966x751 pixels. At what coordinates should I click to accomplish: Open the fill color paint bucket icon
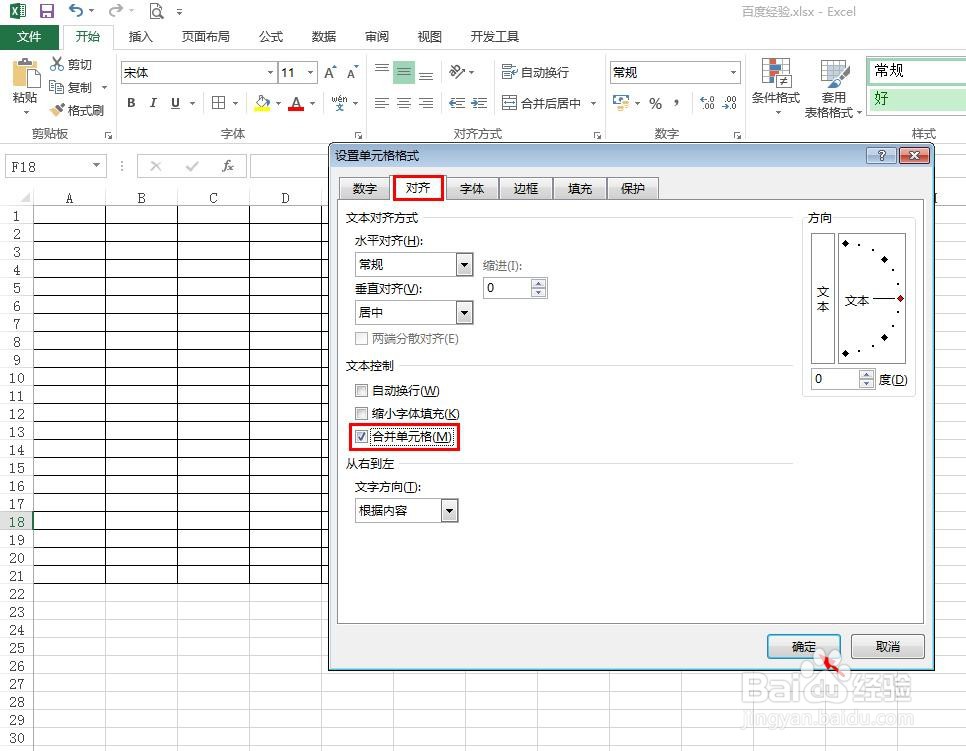[x=262, y=103]
